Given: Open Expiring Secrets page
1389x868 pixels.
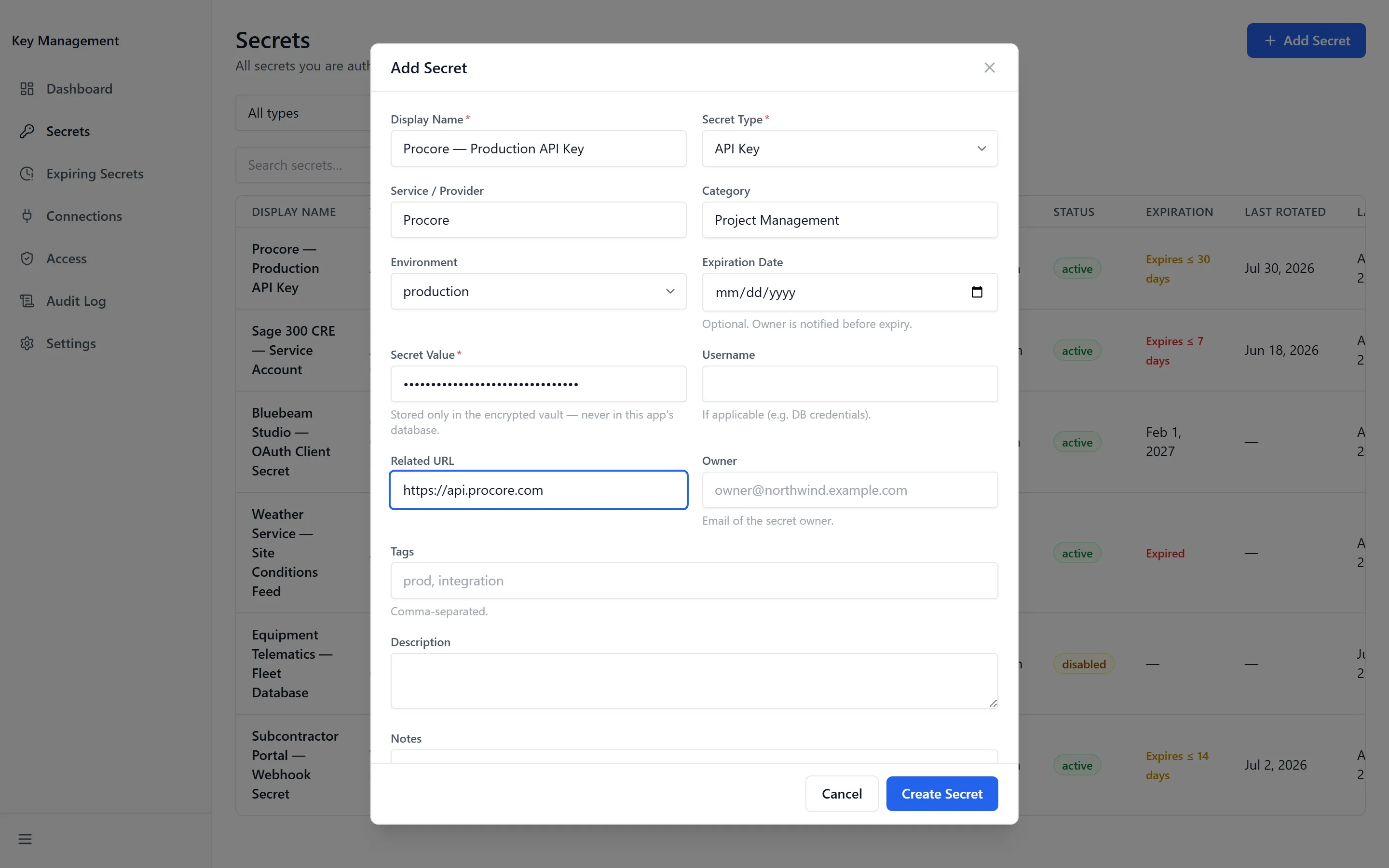Looking at the screenshot, I should coord(95,174).
